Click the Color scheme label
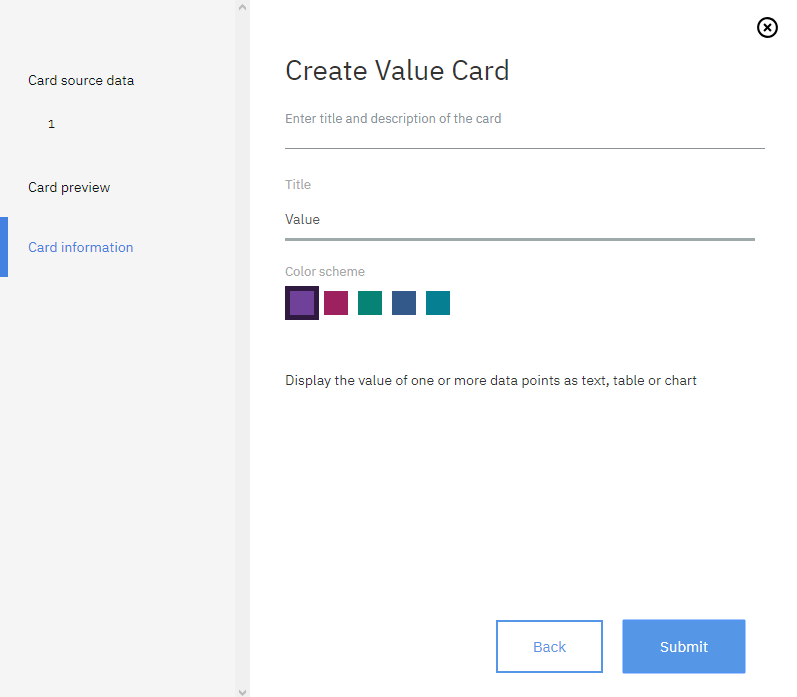797x697 pixels. (325, 271)
